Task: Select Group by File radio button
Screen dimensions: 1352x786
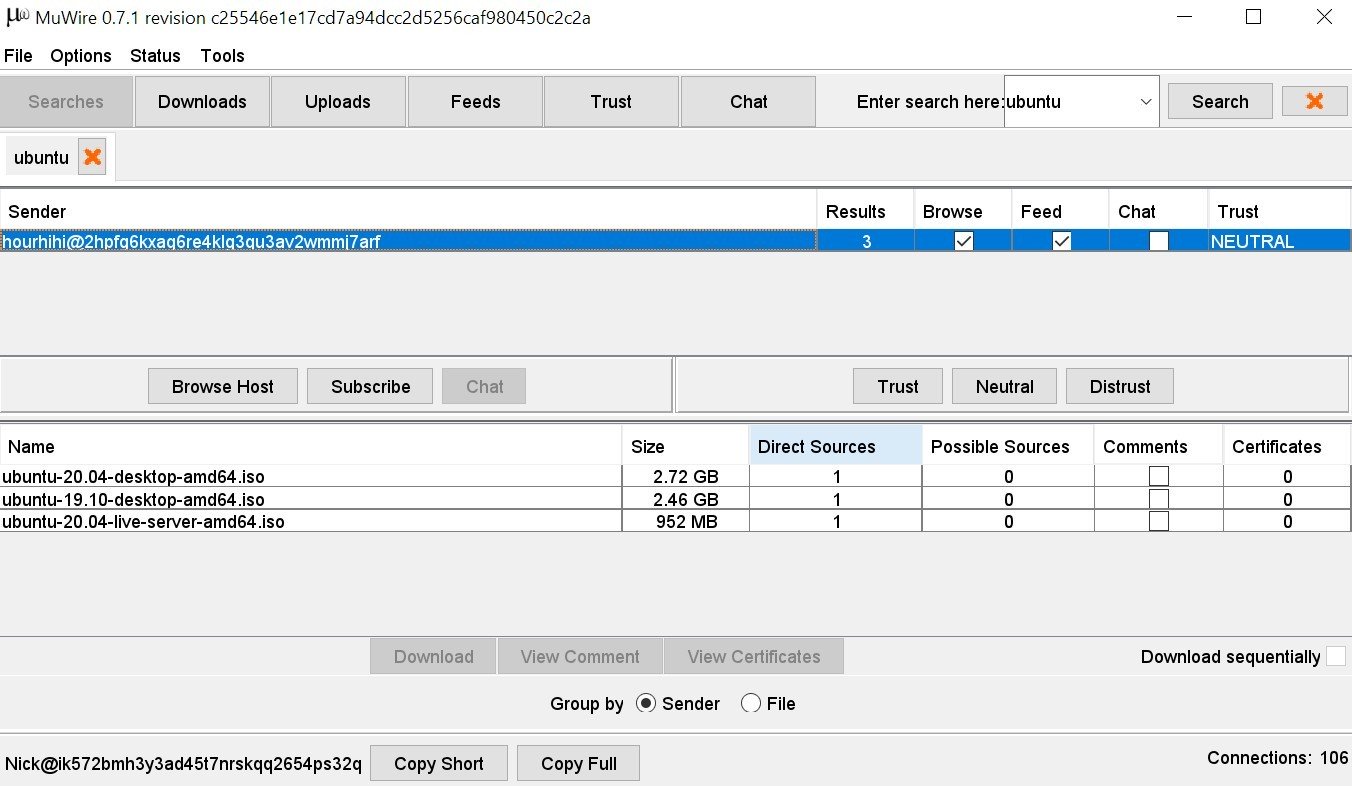Action: click(x=750, y=704)
